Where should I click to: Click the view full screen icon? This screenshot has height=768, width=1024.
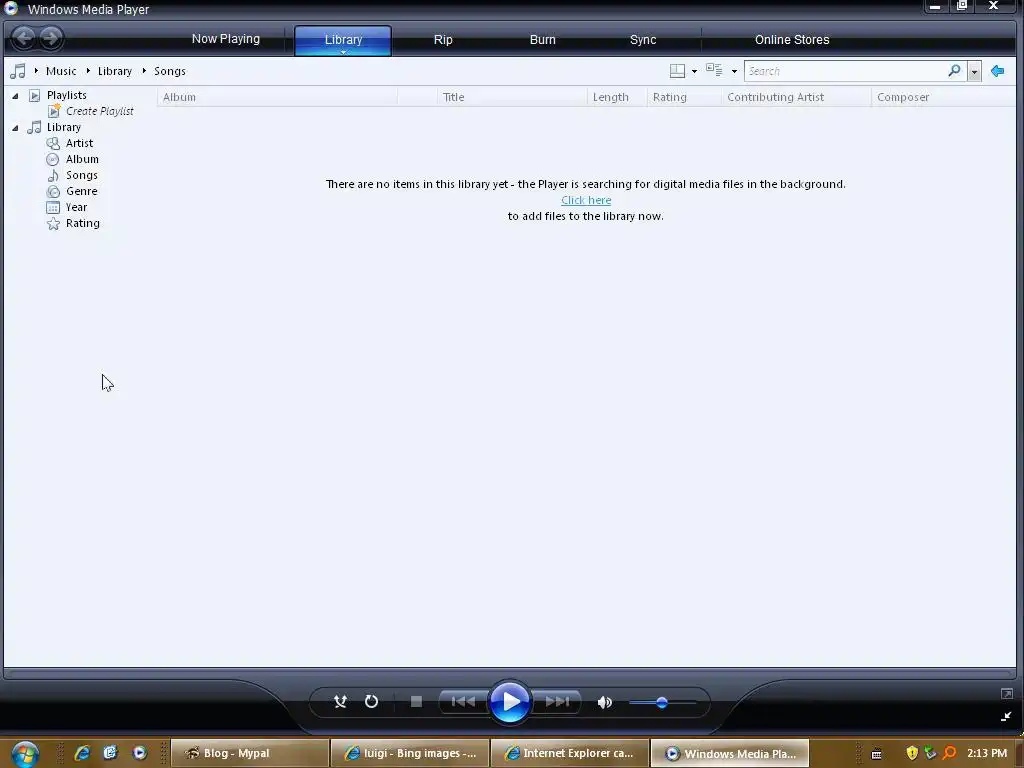click(1006, 694)
